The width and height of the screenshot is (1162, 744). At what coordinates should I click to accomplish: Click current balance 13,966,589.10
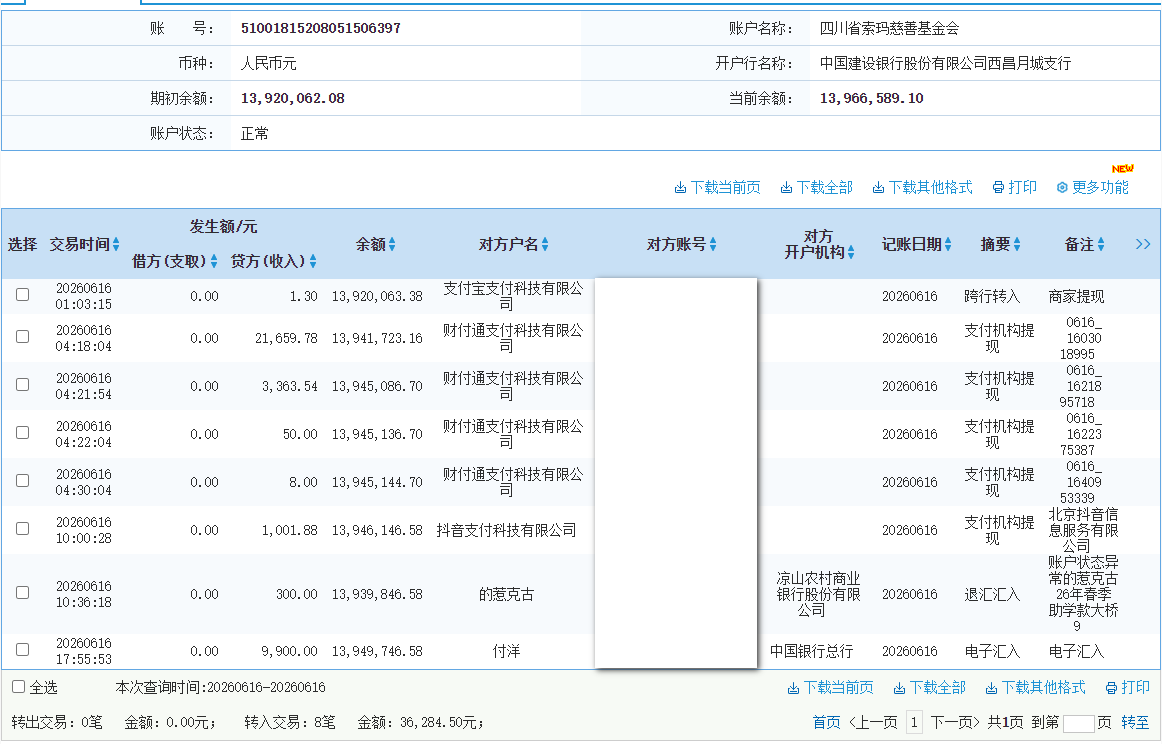(872, 99)
